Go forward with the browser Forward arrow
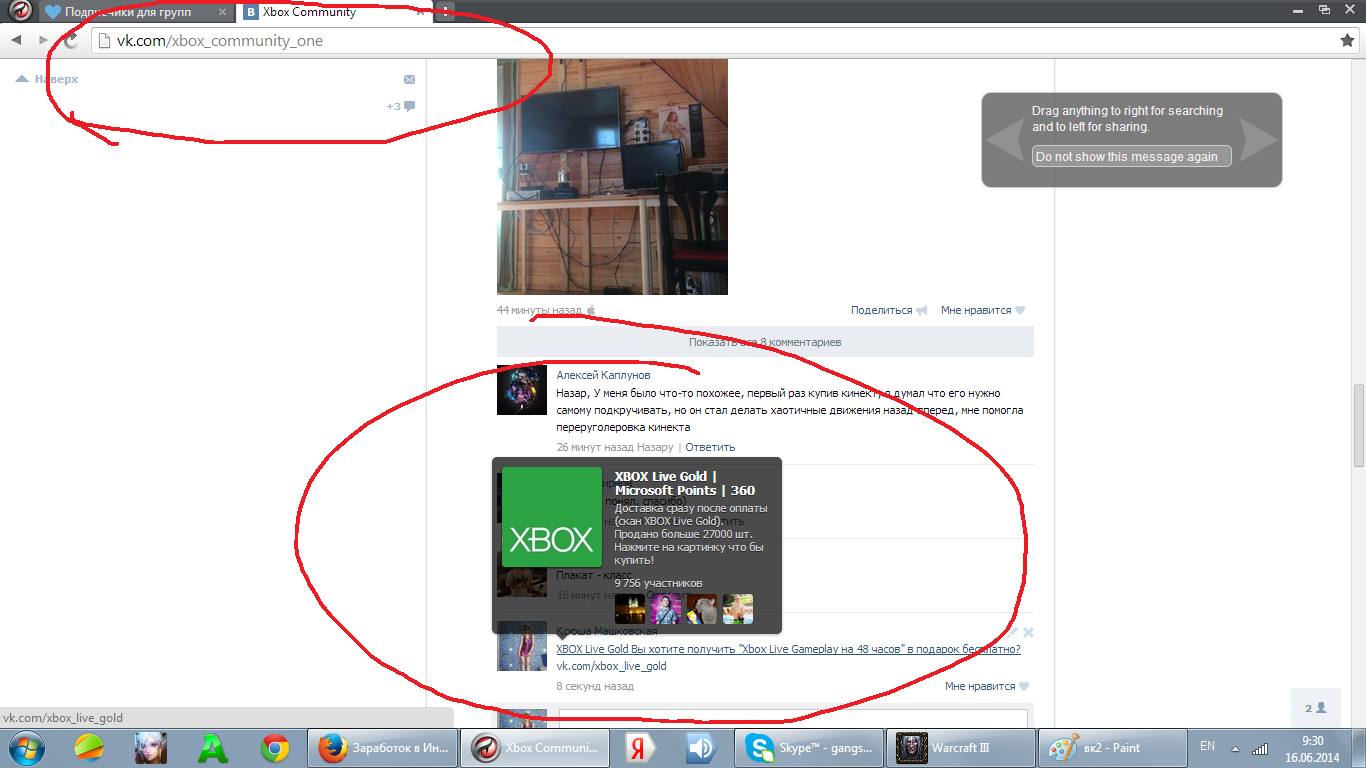The width and height of the screenshot is (1366, 768). [x=43, y=40]
